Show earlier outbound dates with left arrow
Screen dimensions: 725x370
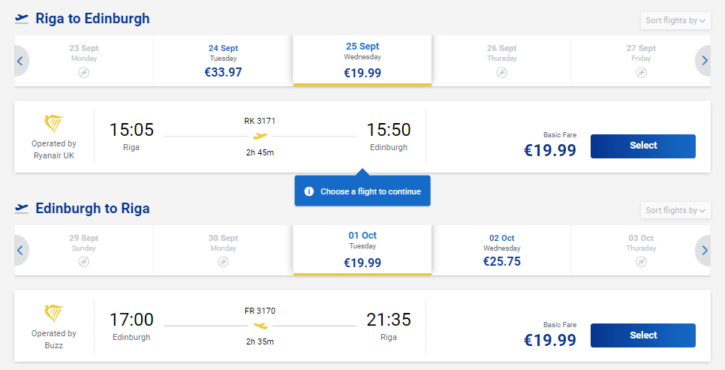(21, 61)
